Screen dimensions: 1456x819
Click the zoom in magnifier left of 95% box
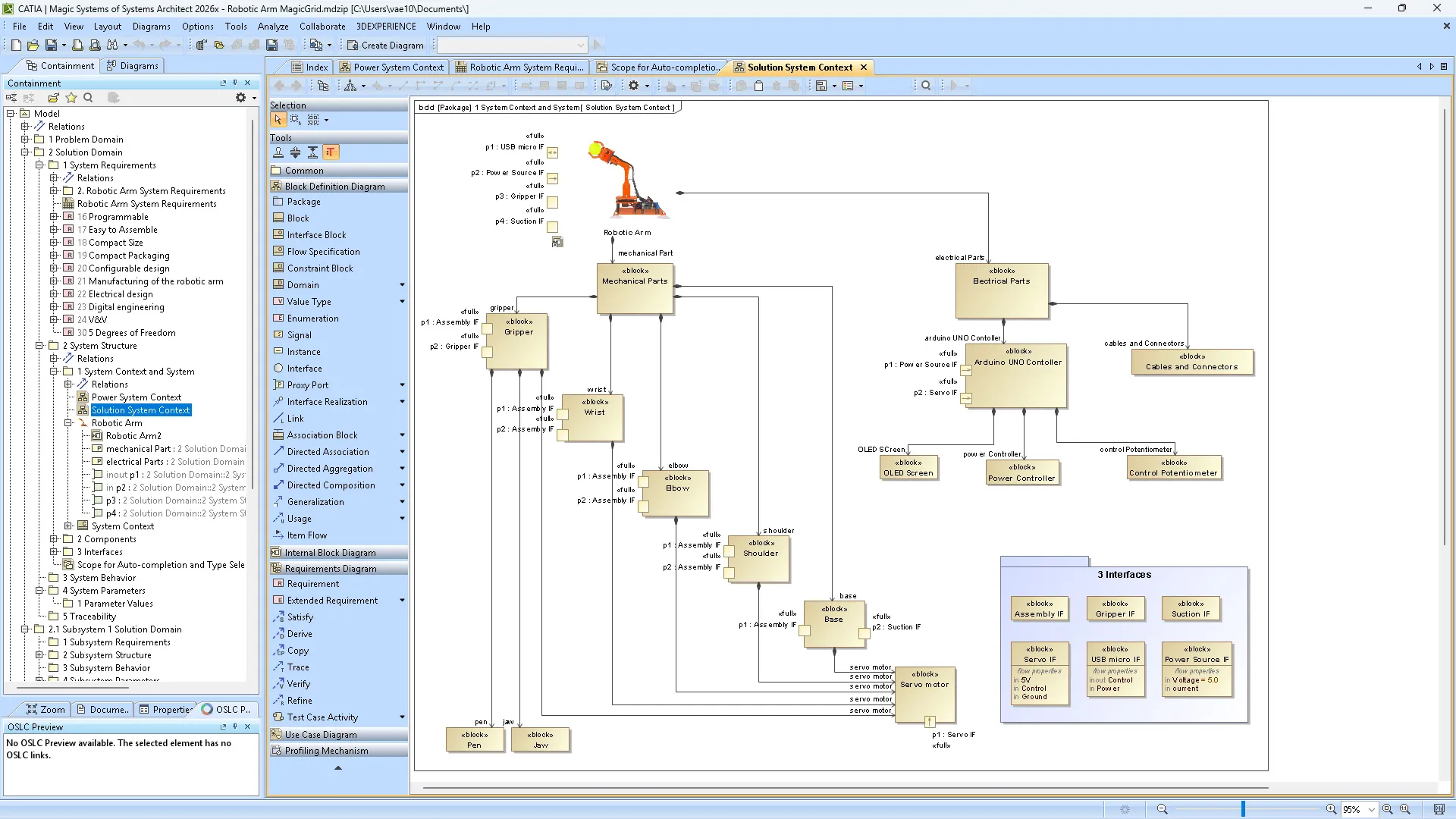click(x=1331, y=809)
